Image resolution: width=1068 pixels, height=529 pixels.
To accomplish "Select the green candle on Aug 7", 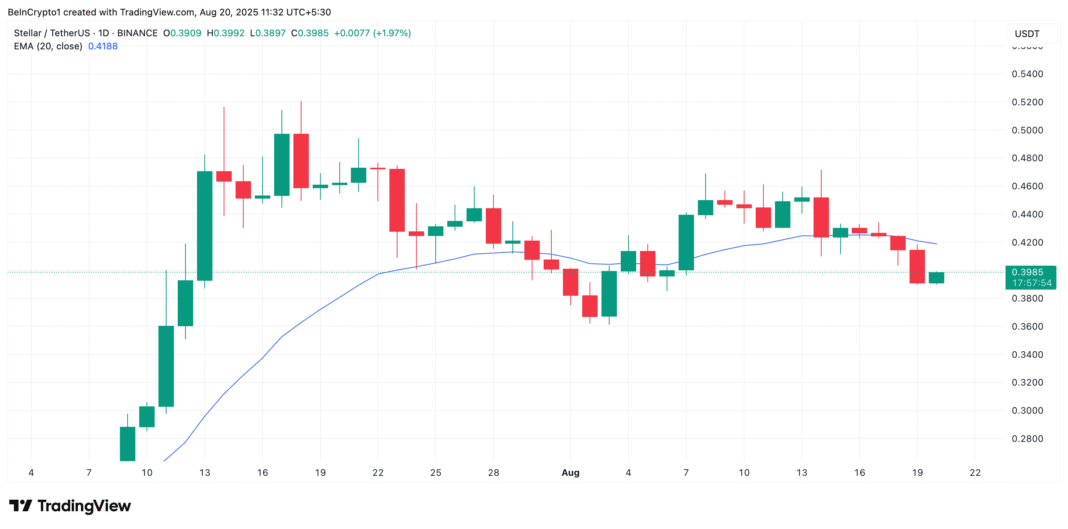I will [x=686, y=242].
